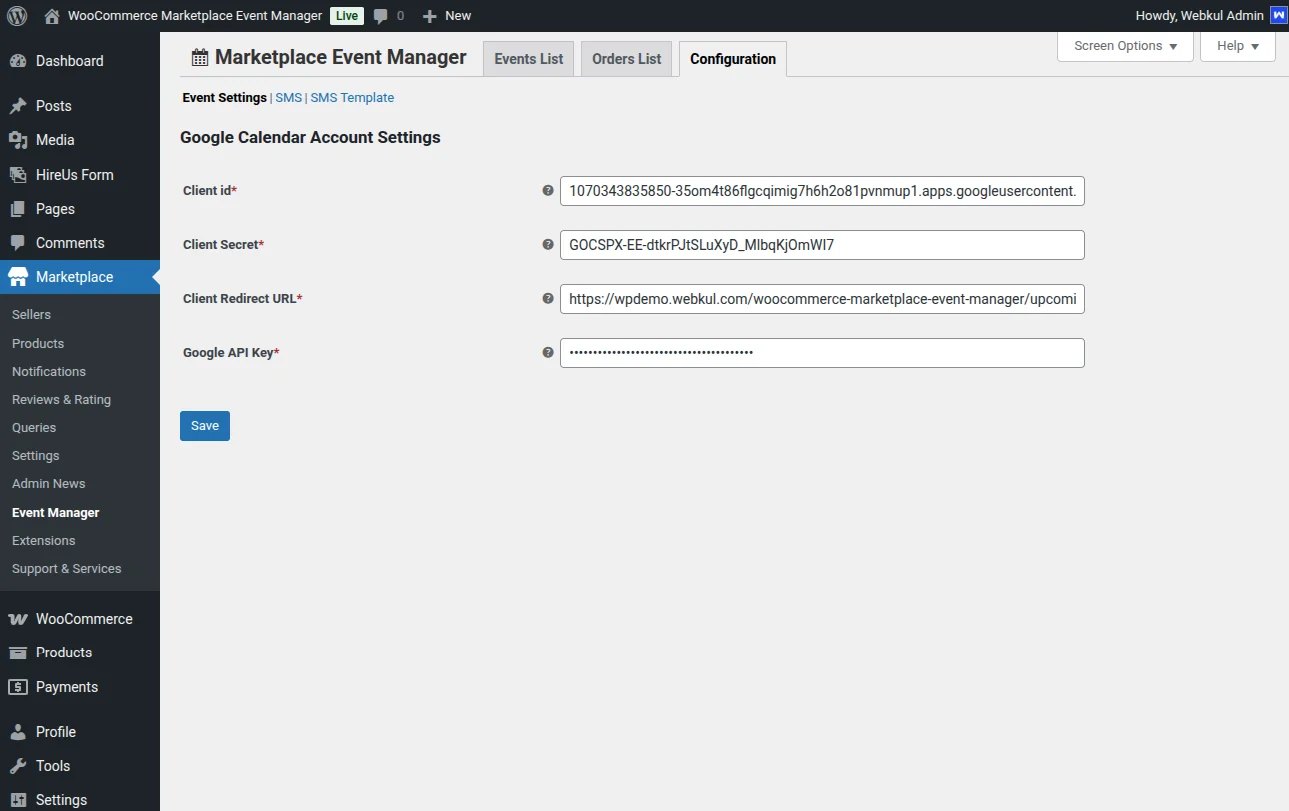Select the Marketplace sidebar icon

[x=21, y=276]
